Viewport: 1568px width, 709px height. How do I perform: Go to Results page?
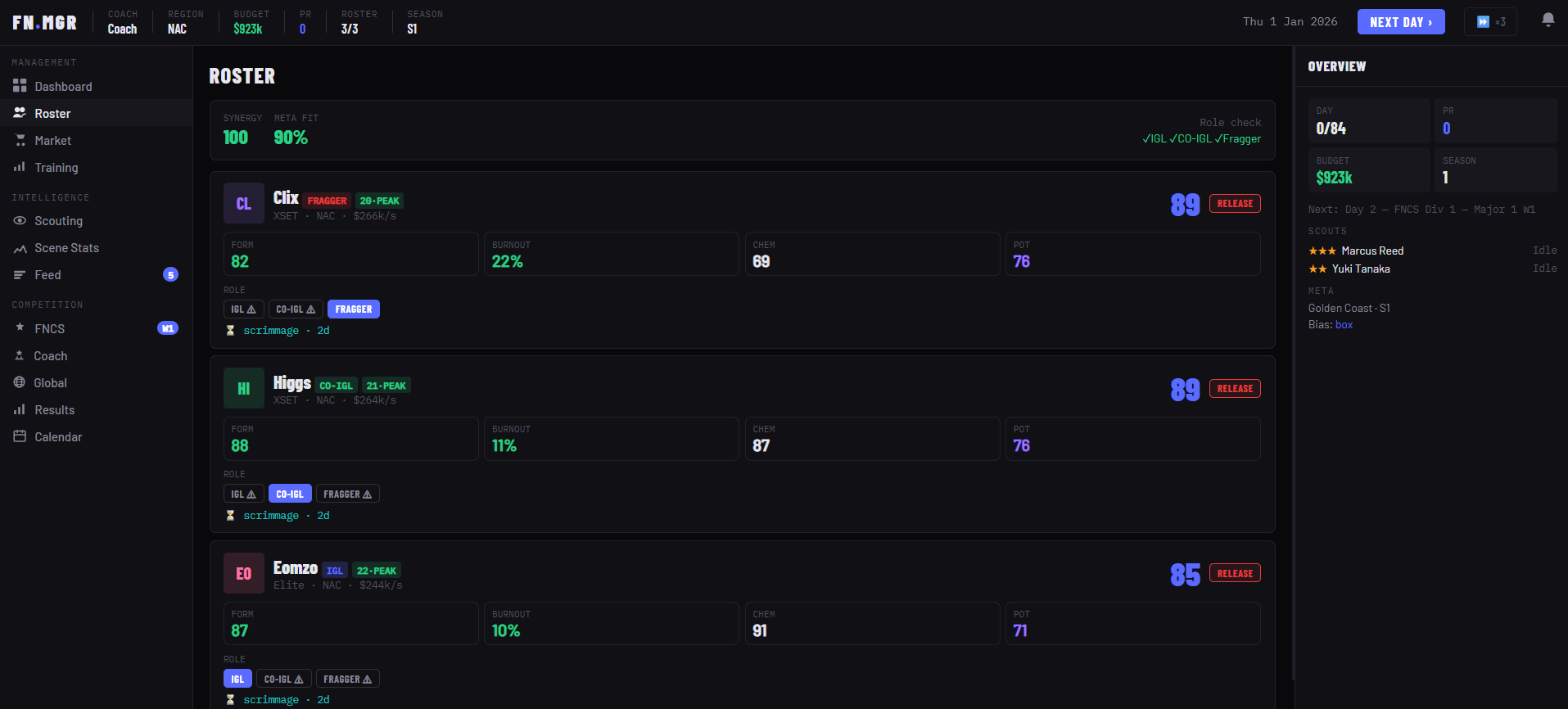point(54,410)
